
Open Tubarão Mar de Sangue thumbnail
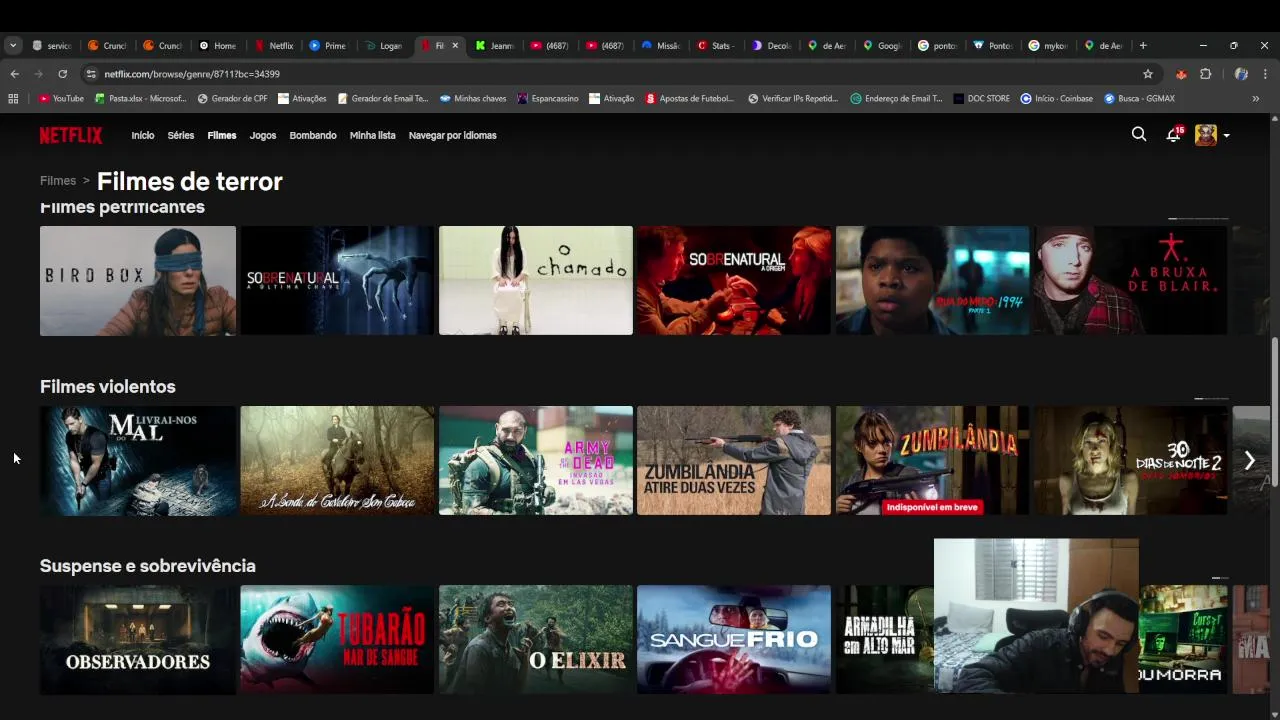[337, 639]
